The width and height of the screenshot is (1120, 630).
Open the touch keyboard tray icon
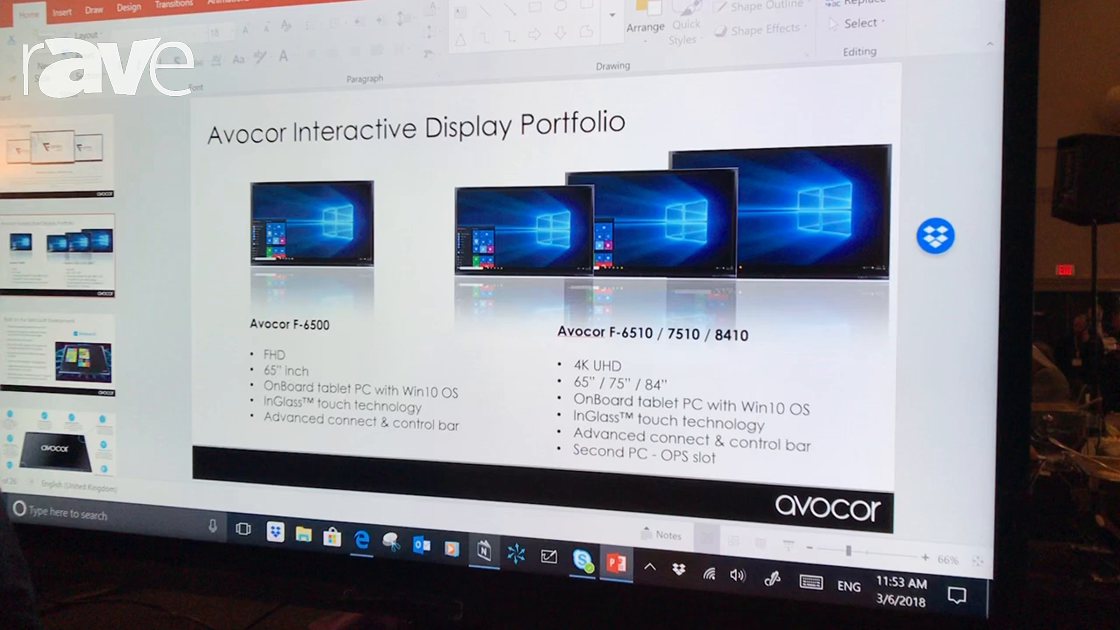point(811,583)
